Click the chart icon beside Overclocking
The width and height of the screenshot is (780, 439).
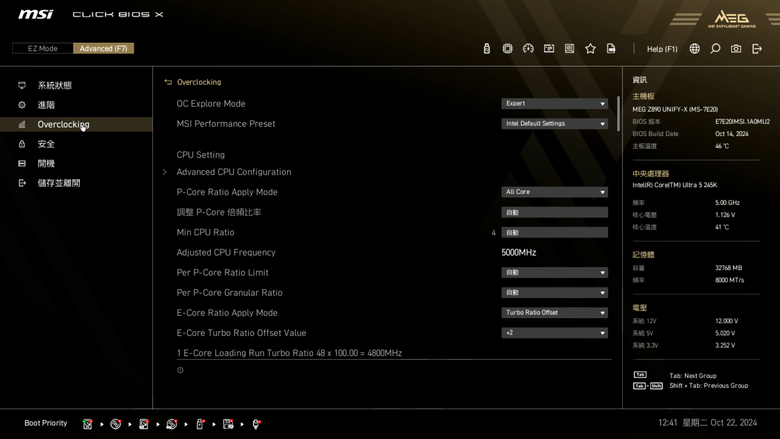(x=22, y=124)
